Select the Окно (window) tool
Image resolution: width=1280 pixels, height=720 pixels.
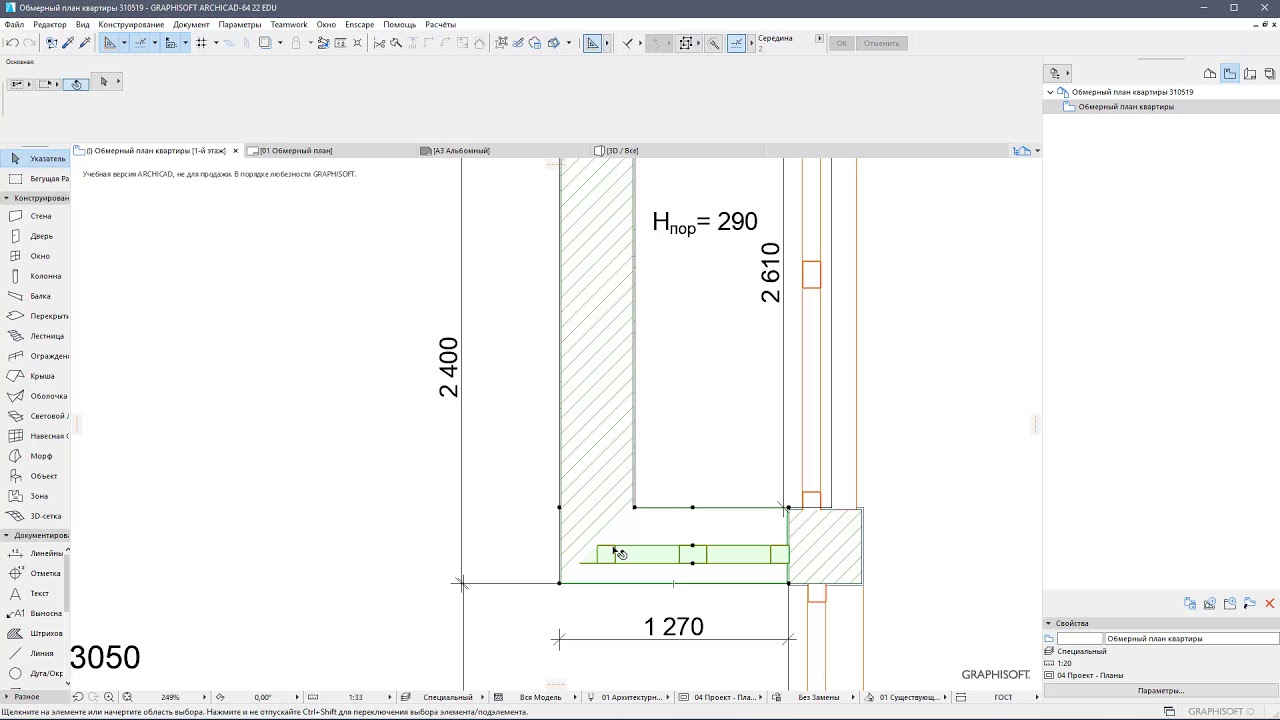click(x=35, y=256)
